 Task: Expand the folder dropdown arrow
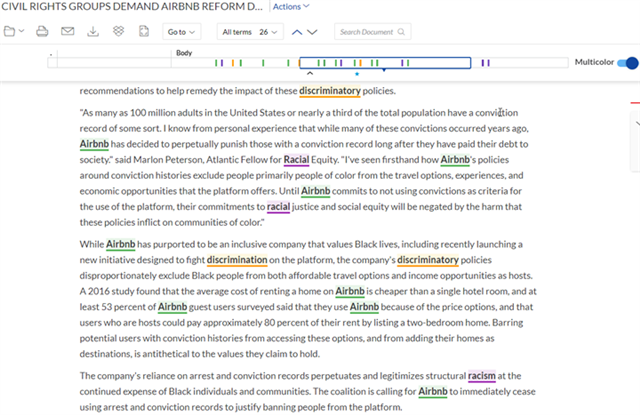(x=22, y=31)
